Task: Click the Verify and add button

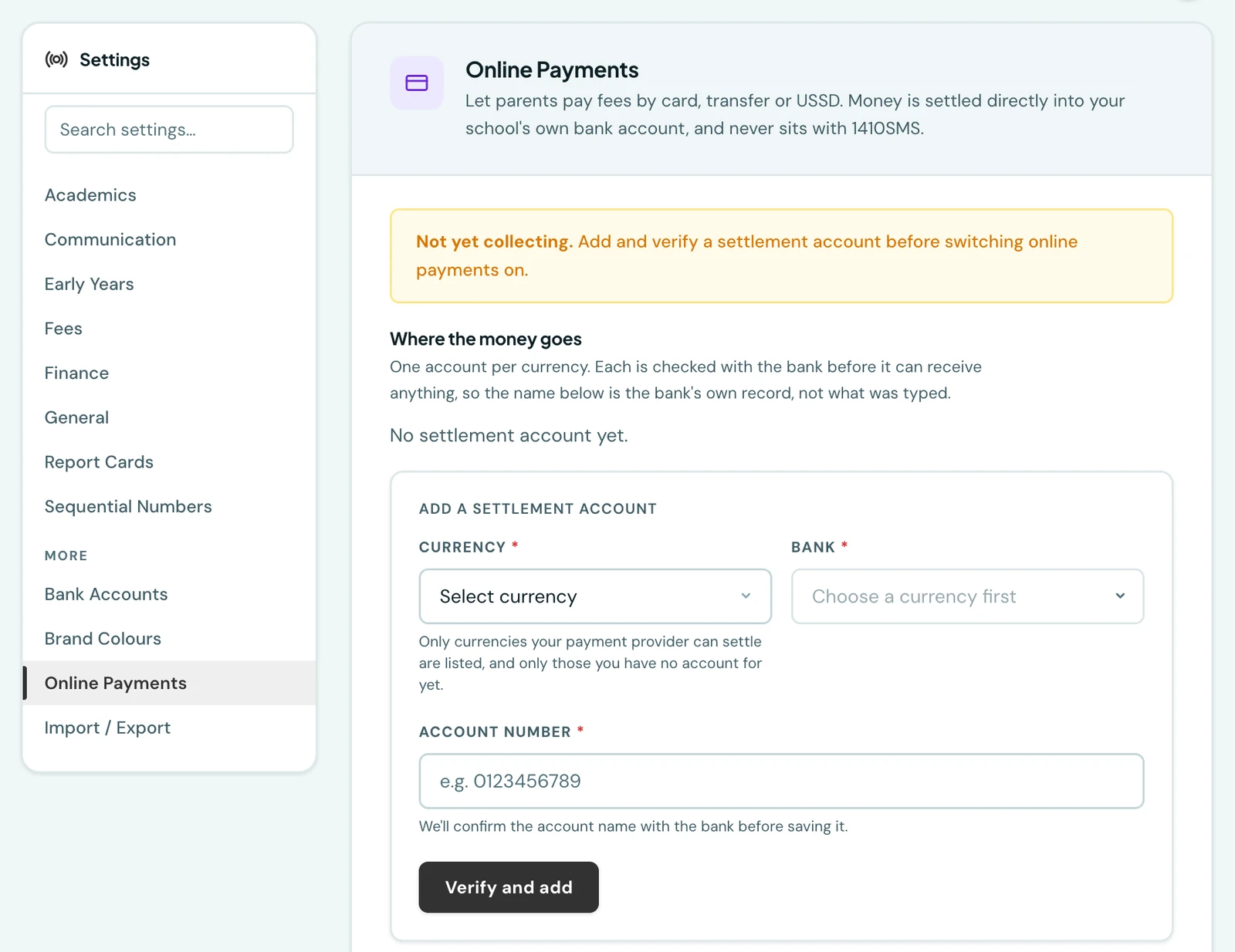Action: coord(509,887)
